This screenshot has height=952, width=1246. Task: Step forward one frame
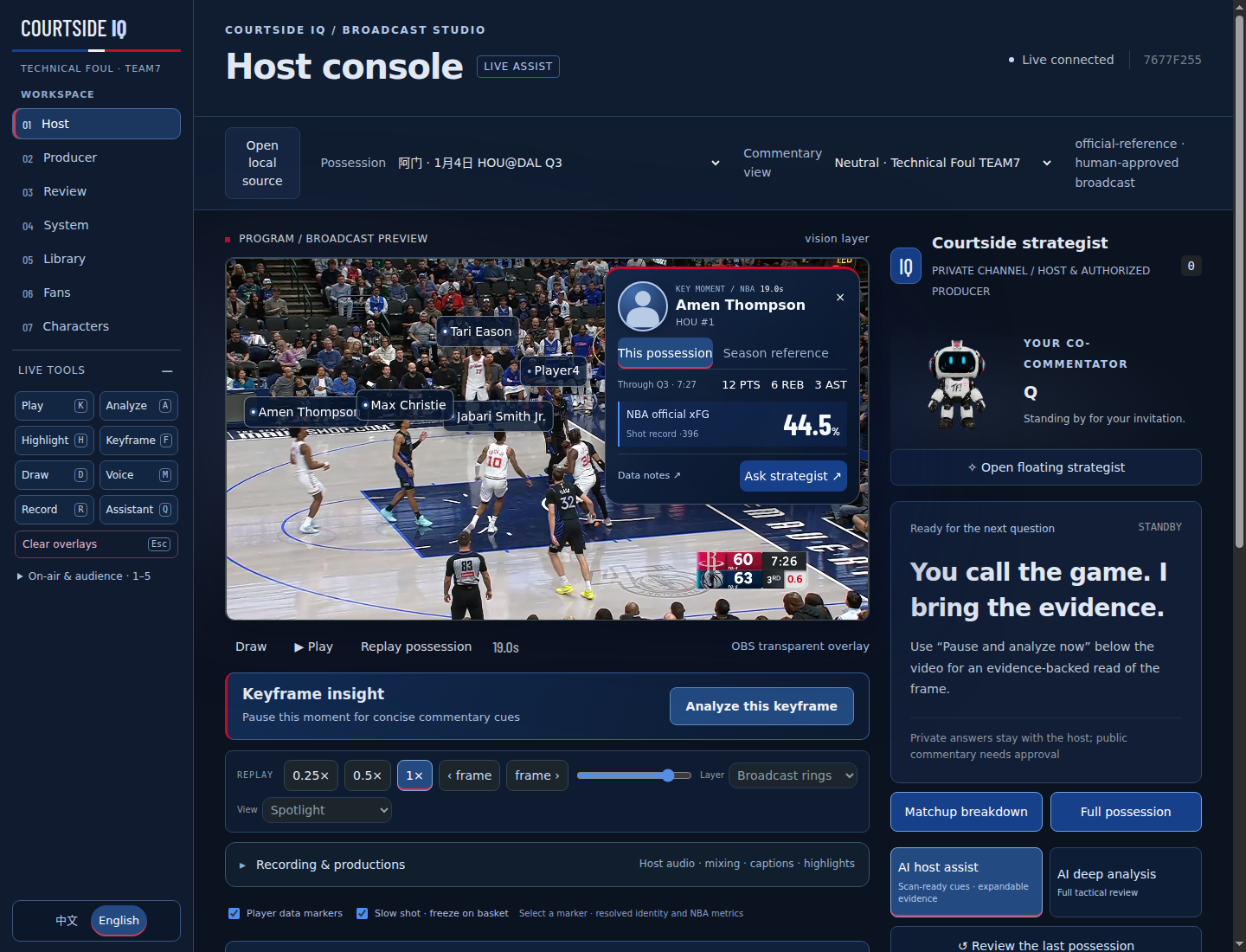(537, 775)
